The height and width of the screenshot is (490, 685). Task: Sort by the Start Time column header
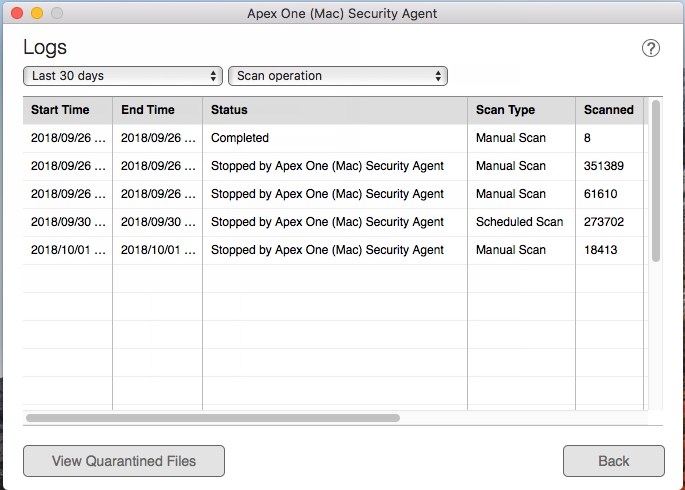[67, 110]
